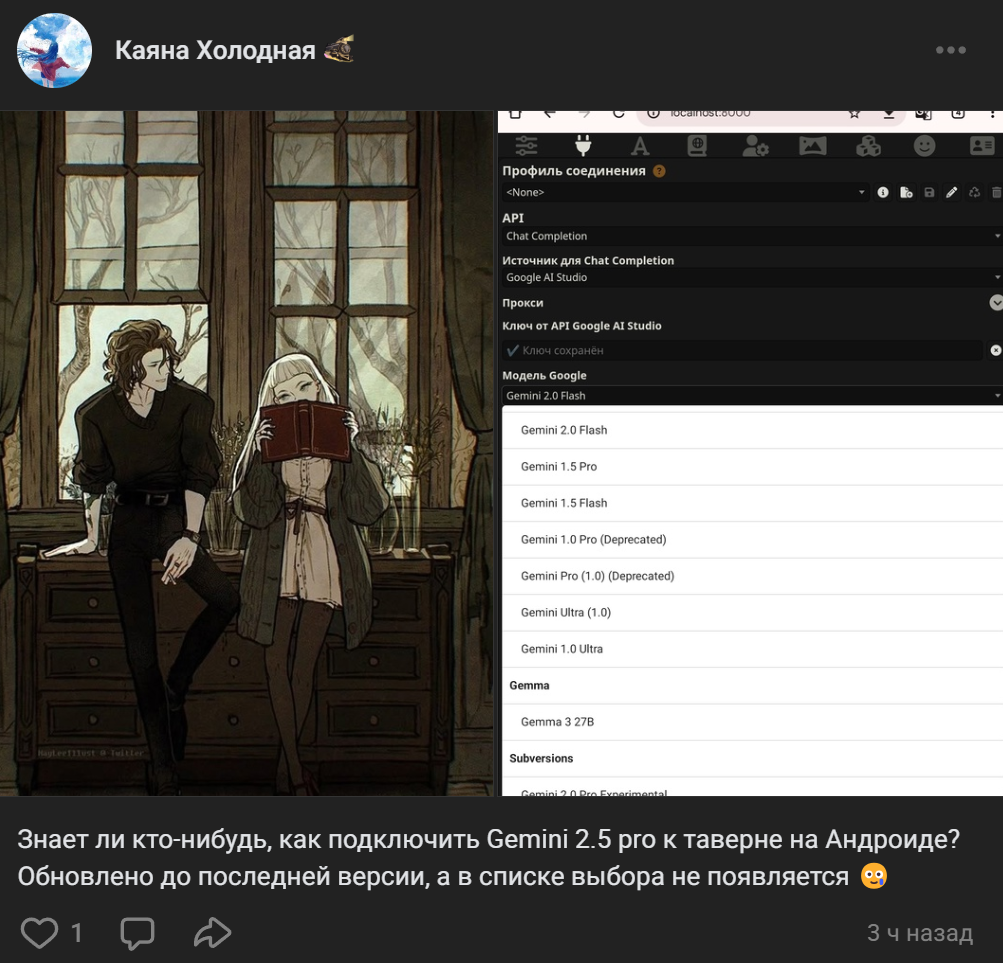The height and width of the screenshot is (963, 1003).
Task: Open Каяна Холодная profile avatar
Action: click(54, 51)
